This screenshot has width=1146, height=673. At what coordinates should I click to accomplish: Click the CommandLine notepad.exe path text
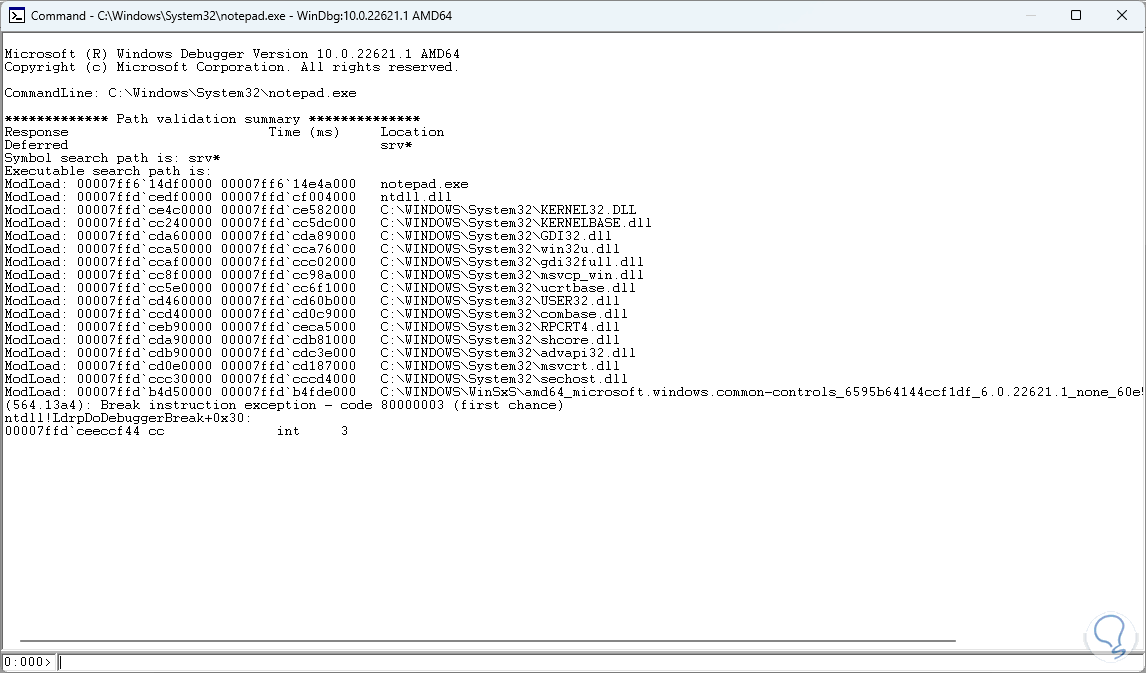tap(232, 93)
